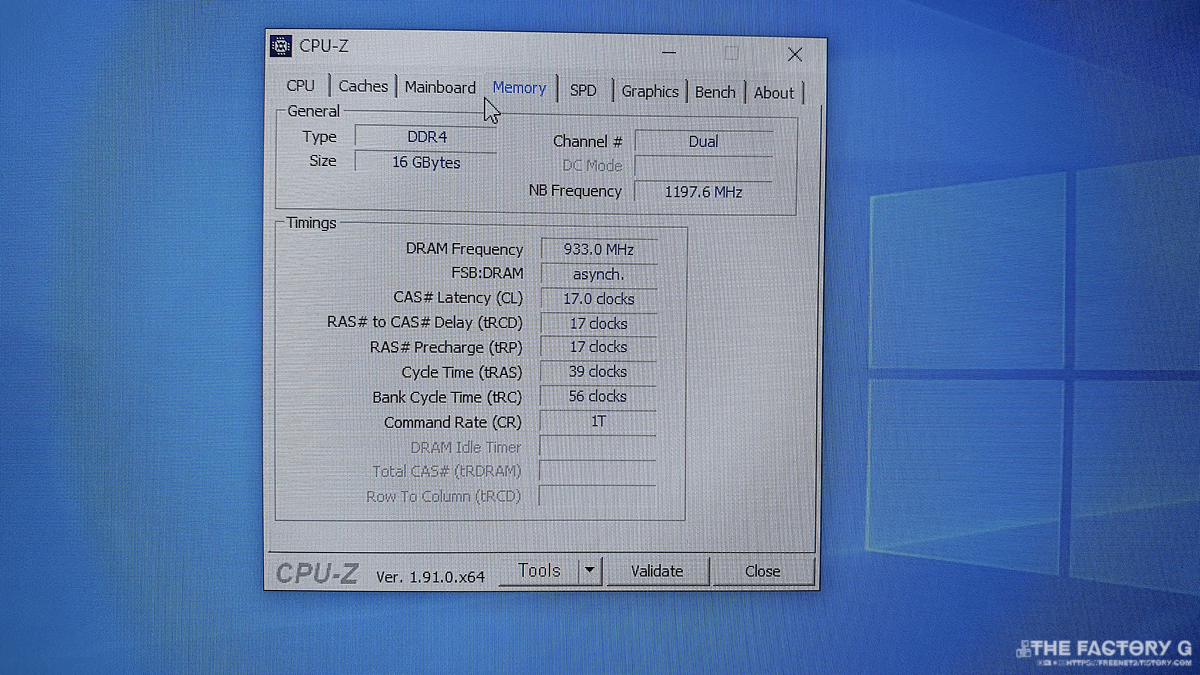Screen dimensions: 1200x675
Task: Click the Channel # label
Action: click(588, 142)
